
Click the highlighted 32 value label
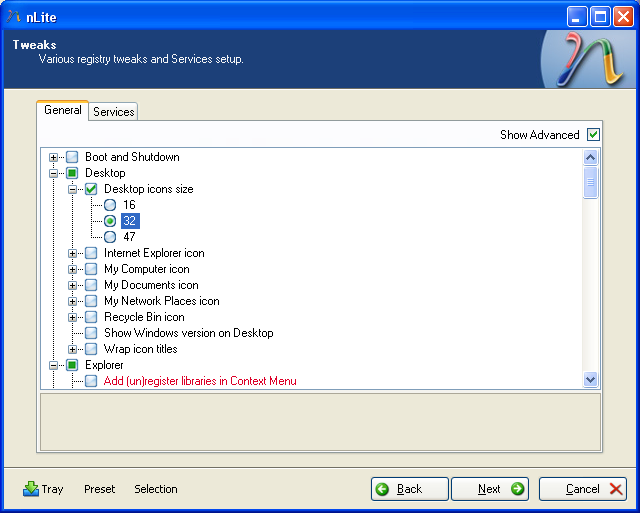point(130,221)
